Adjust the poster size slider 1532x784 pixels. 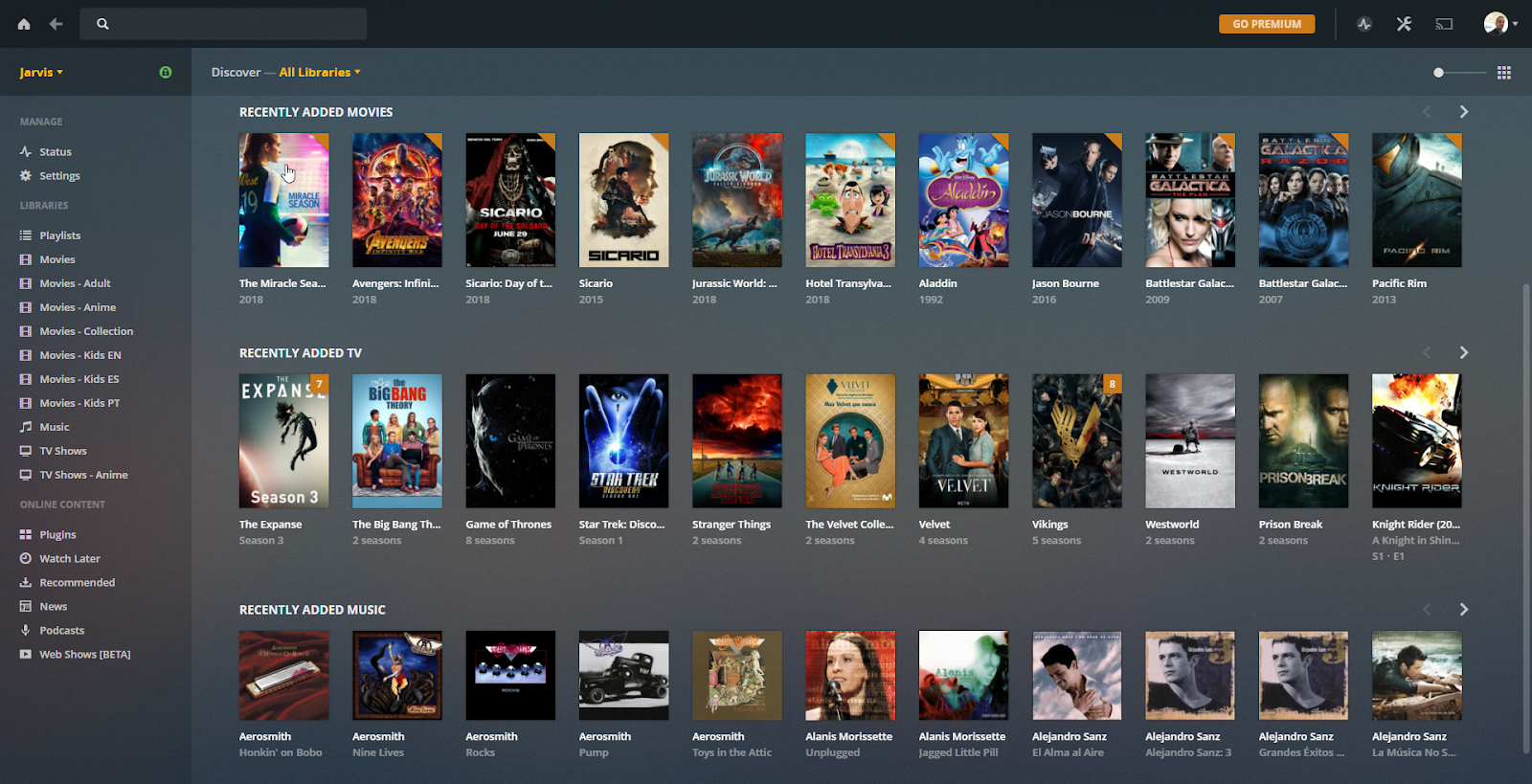pyautogui.click(x=1459, y=73)
